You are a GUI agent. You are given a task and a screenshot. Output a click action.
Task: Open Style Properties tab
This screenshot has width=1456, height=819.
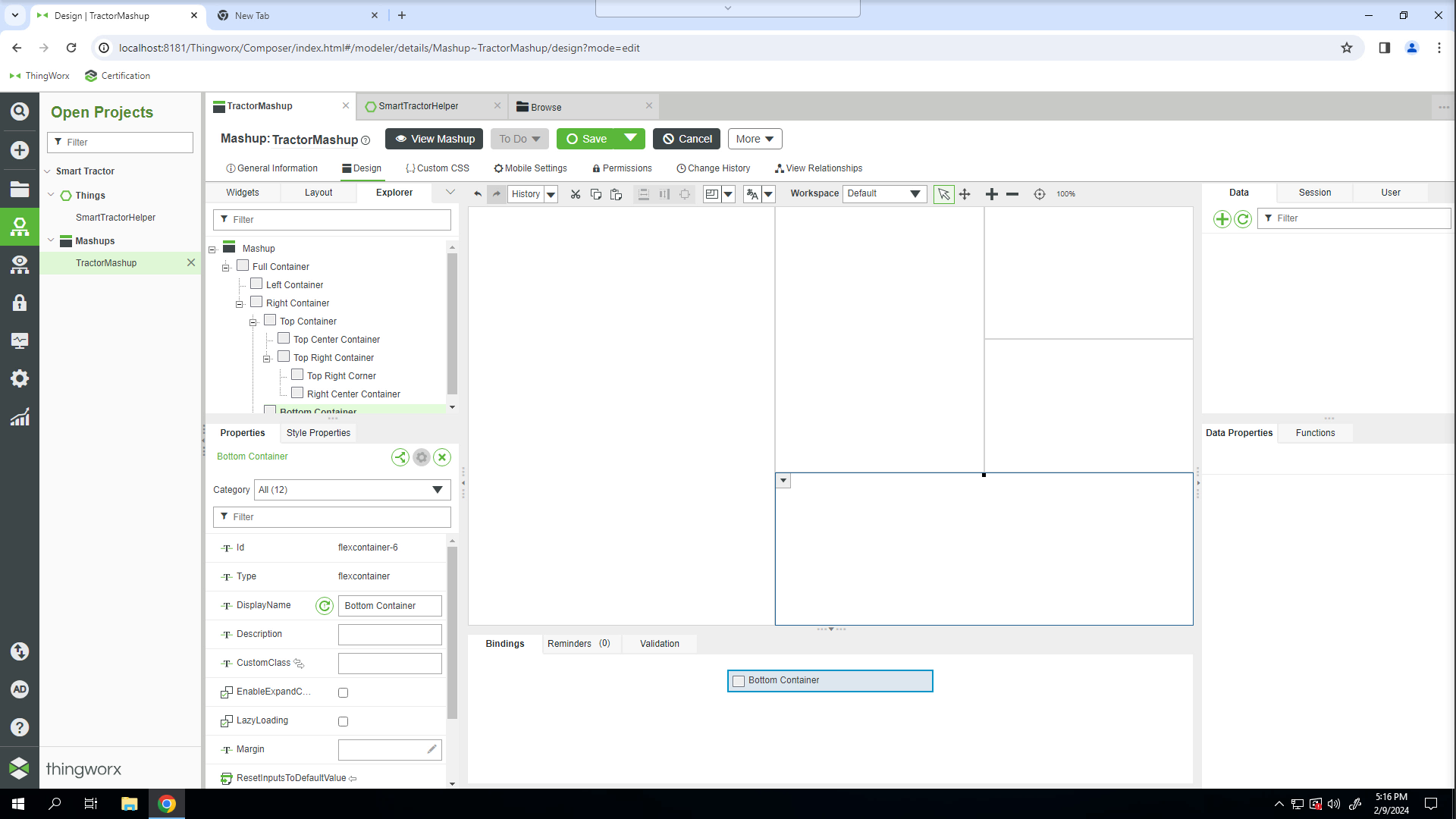(318, 433)
